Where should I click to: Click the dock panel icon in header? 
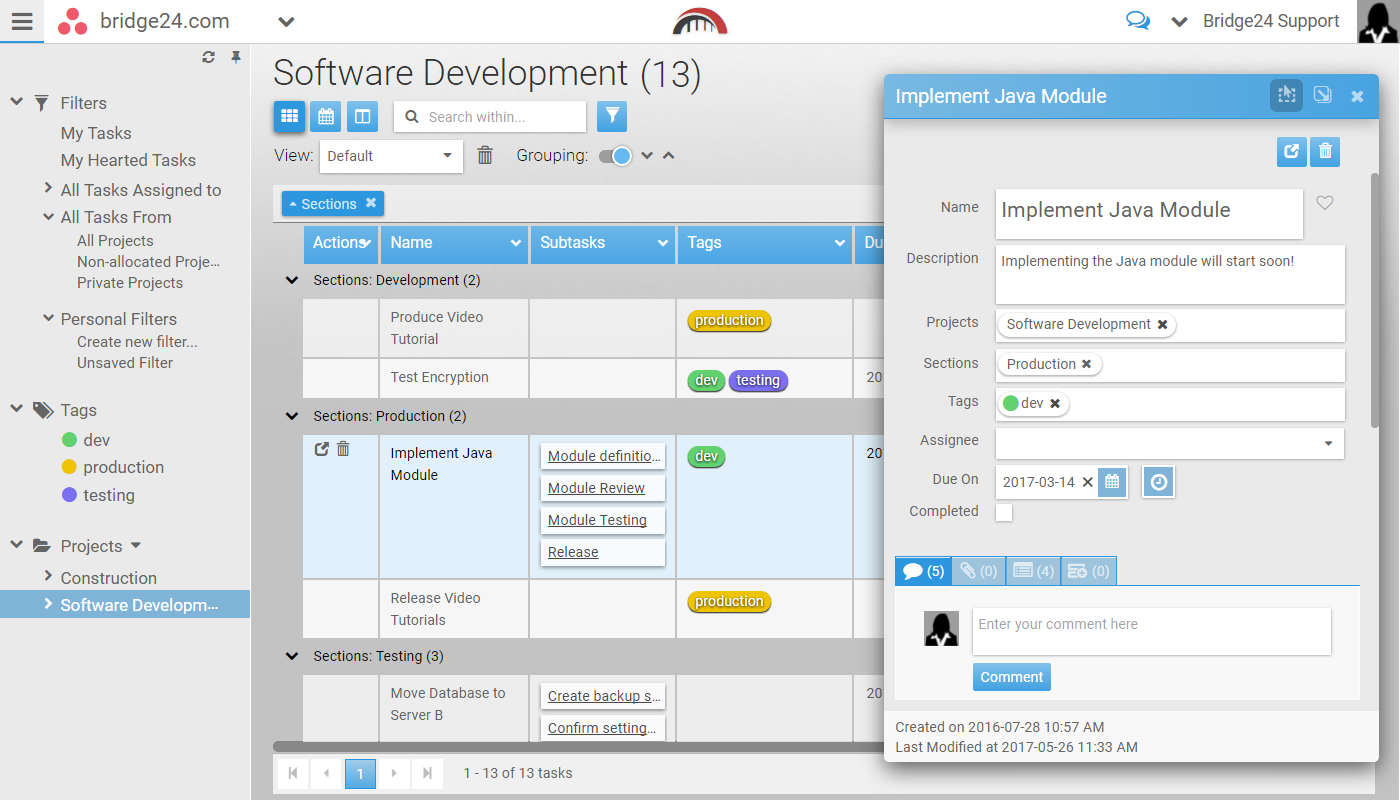(1287, 96)
